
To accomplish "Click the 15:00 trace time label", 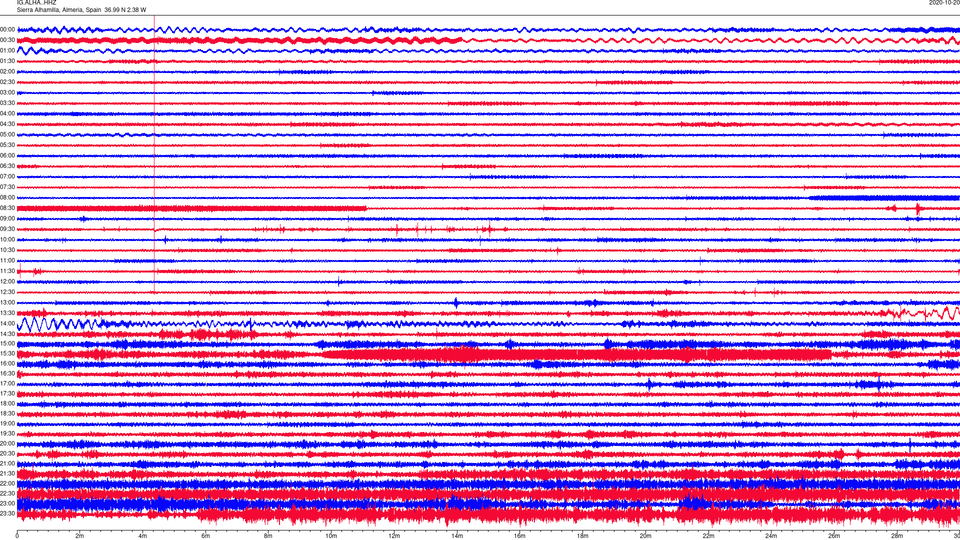I will pyautogui.click(x=8, y=343).
